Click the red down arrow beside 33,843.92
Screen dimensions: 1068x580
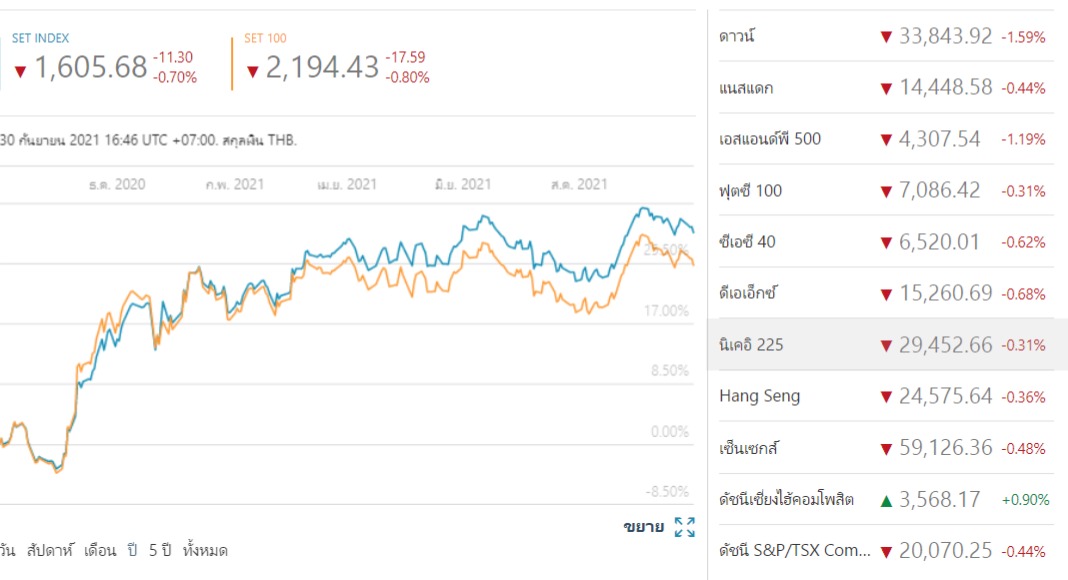point(885,37)
